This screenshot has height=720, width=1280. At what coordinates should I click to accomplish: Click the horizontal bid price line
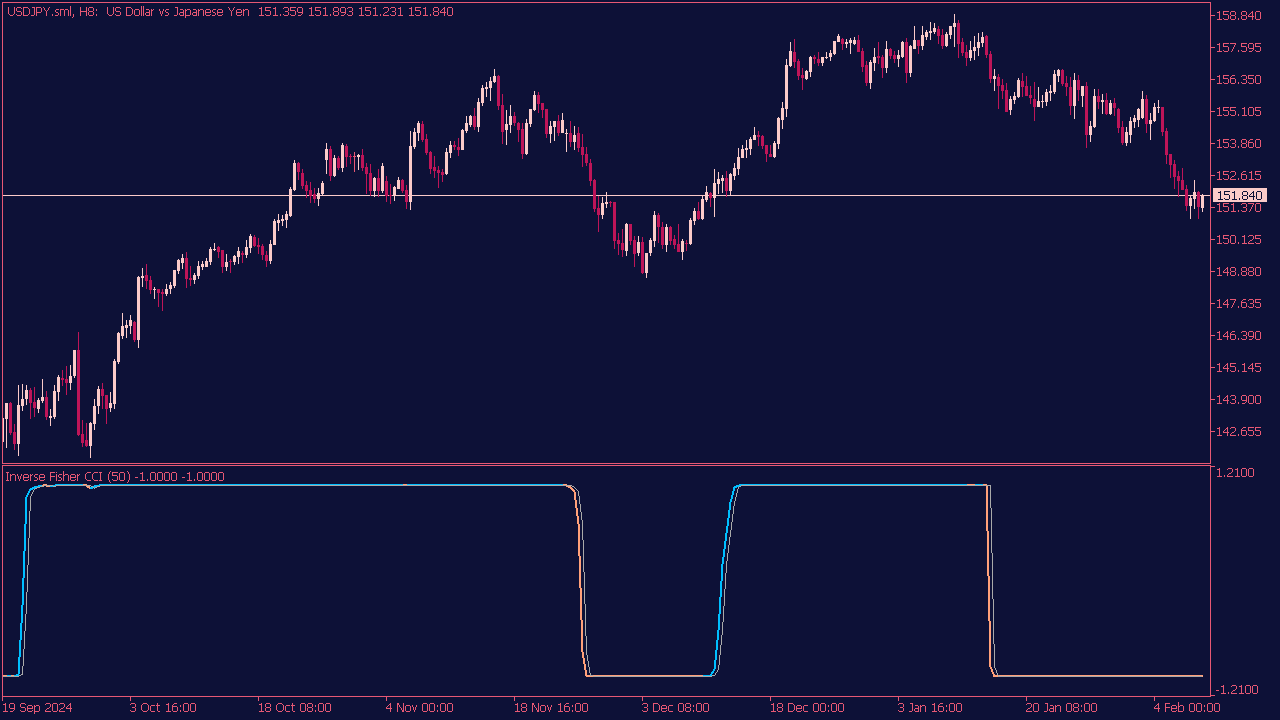click(500, 195)
